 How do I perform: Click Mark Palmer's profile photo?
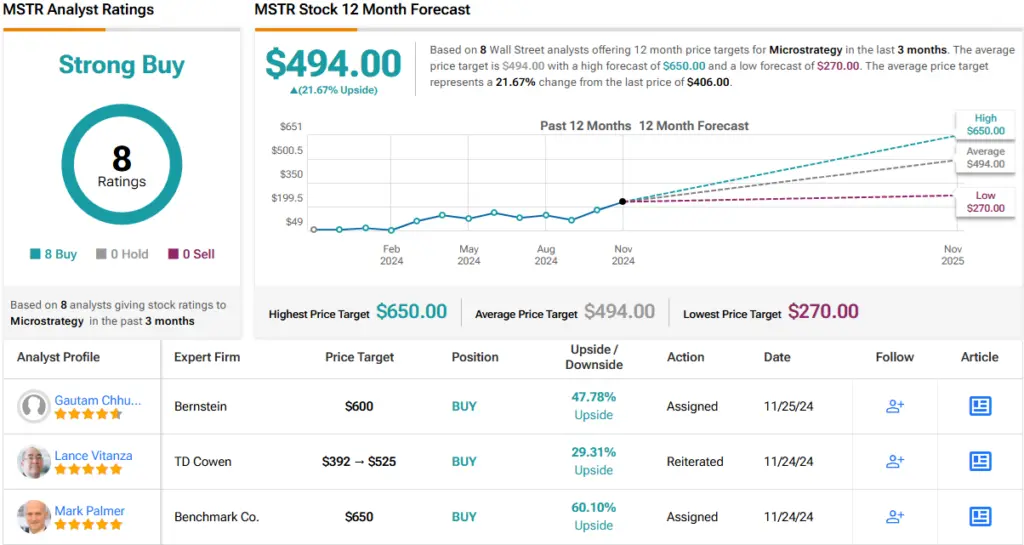[34, 517]
